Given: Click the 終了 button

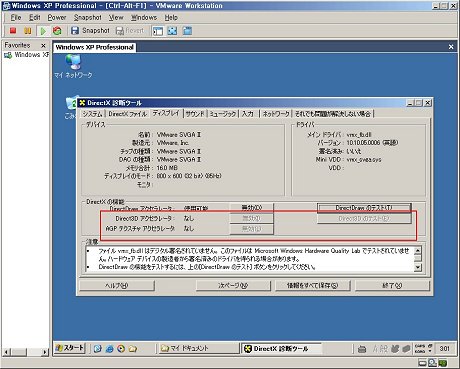Looking at the screenshot, I should pyautogui.click(x=392, y=286).
